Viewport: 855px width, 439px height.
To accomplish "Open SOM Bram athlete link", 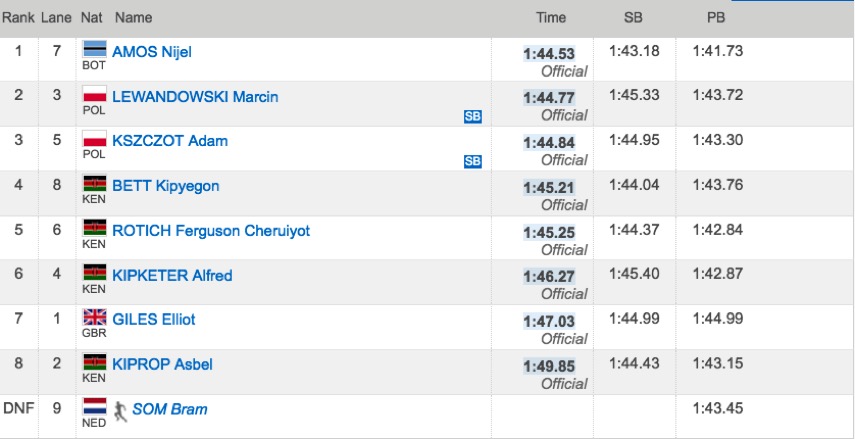I will coord(170,409).
